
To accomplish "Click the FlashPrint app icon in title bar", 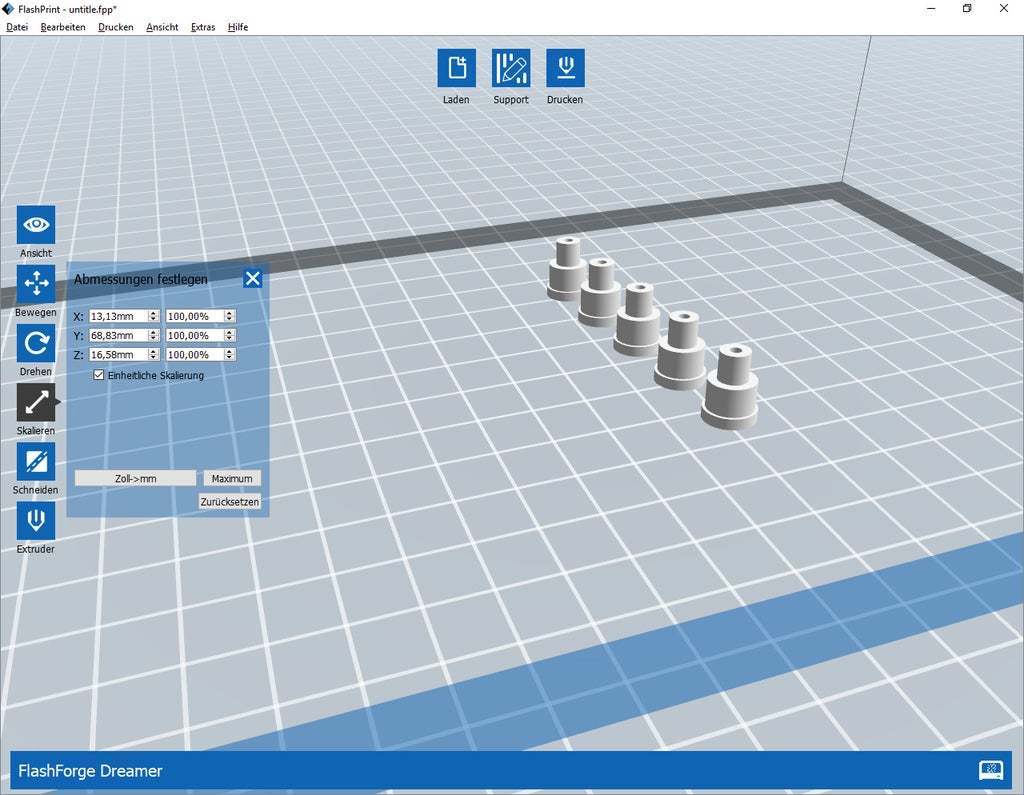I will click(x=8, y=9).
